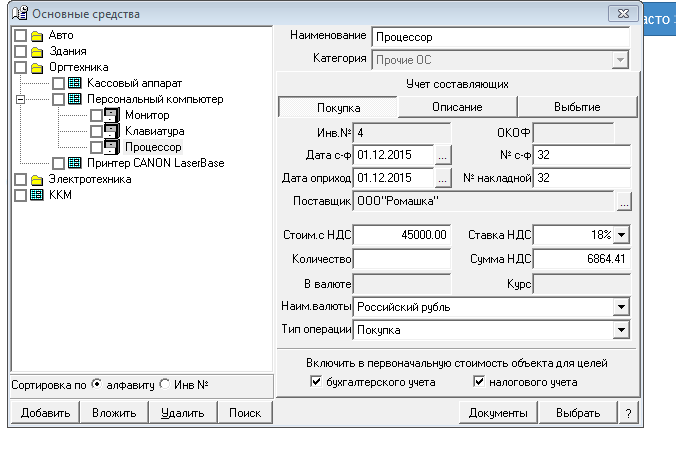Click the Инв.№ field
The width and height of the screenshot is (676, 471).
click(x=402, y=133)
